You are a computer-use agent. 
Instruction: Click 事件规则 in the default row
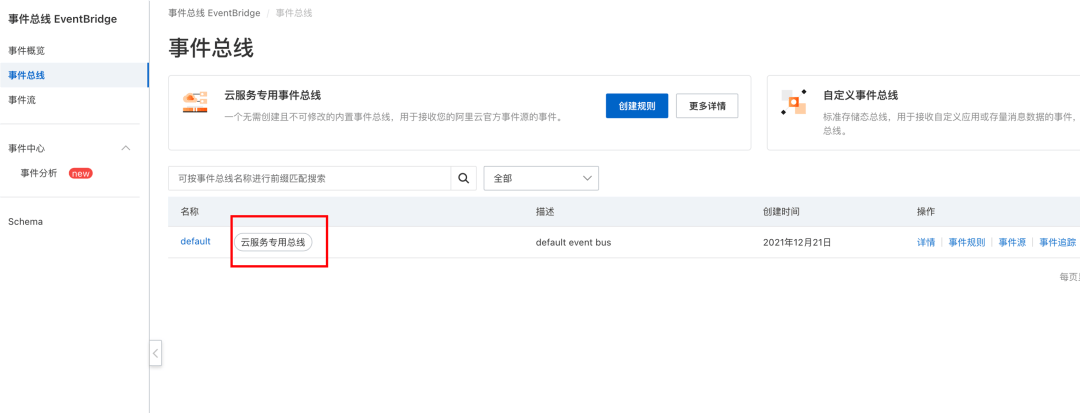coord(967,242)
